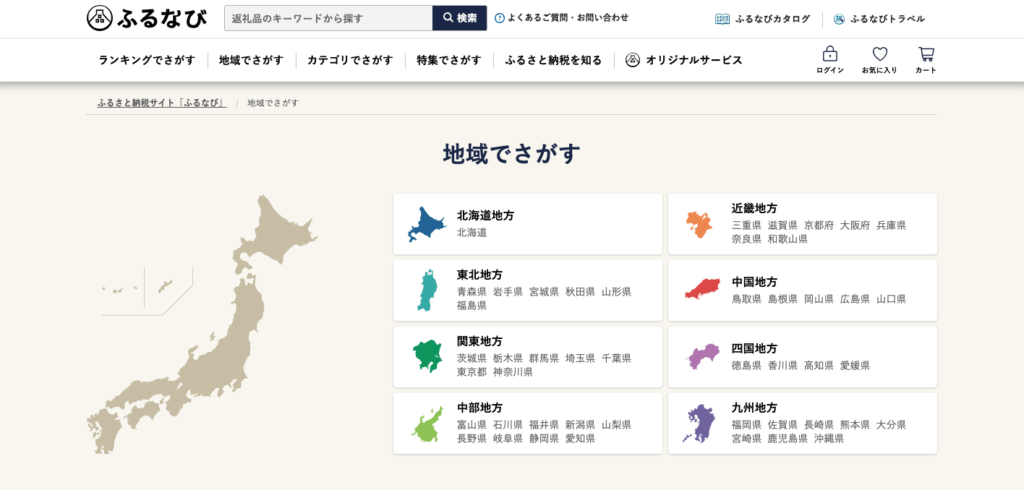Click the ふるなび logo icon
Image resolution: width=1024 pixels, height=490 pixels.
[x=101, y=18]
